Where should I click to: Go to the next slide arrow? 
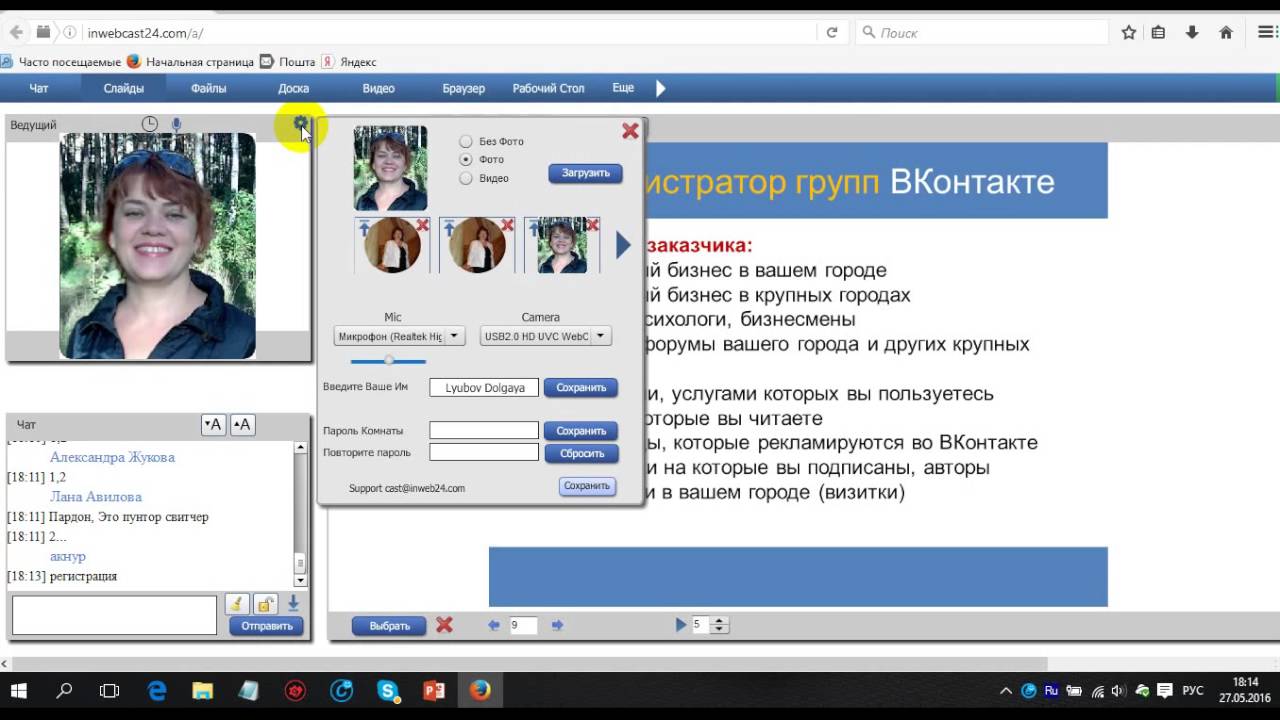tap(557, 625)
